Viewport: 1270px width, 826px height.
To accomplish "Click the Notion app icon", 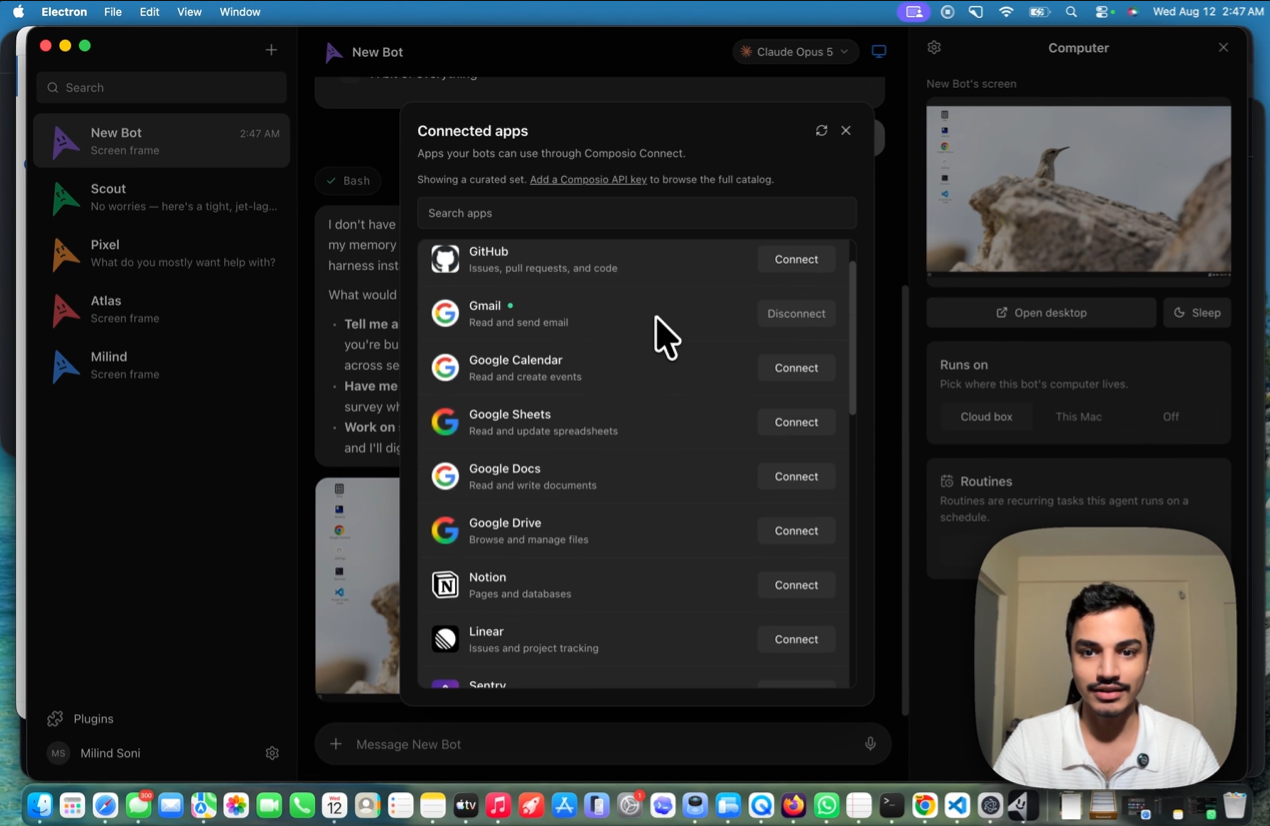I will (445, 585).
